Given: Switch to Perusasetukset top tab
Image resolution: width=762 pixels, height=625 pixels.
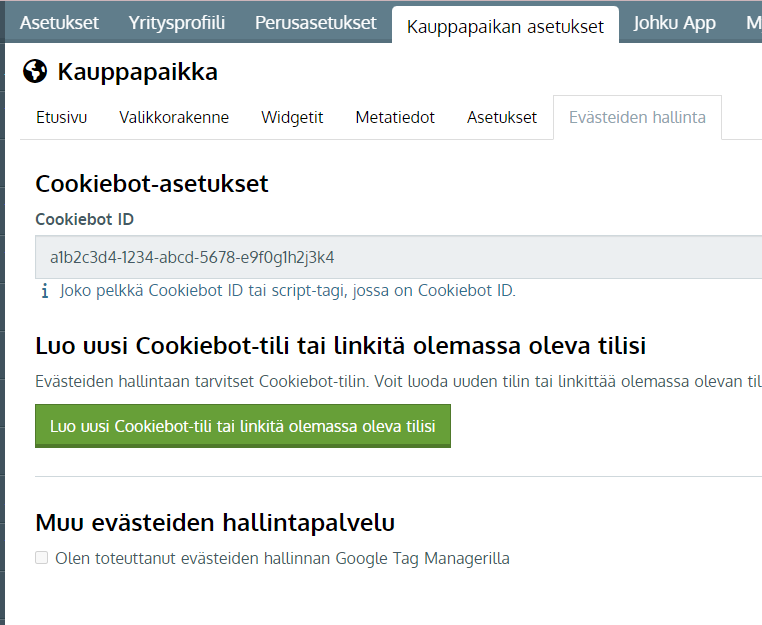Looking at the screenshot, I should [315, 23].
